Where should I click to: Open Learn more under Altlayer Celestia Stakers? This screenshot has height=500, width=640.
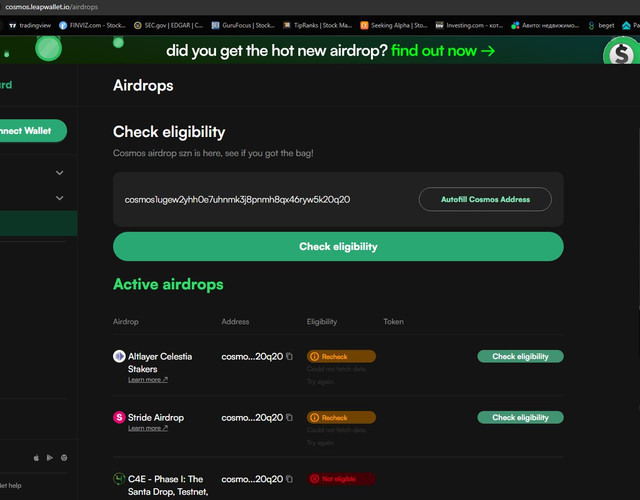(148, 380)
